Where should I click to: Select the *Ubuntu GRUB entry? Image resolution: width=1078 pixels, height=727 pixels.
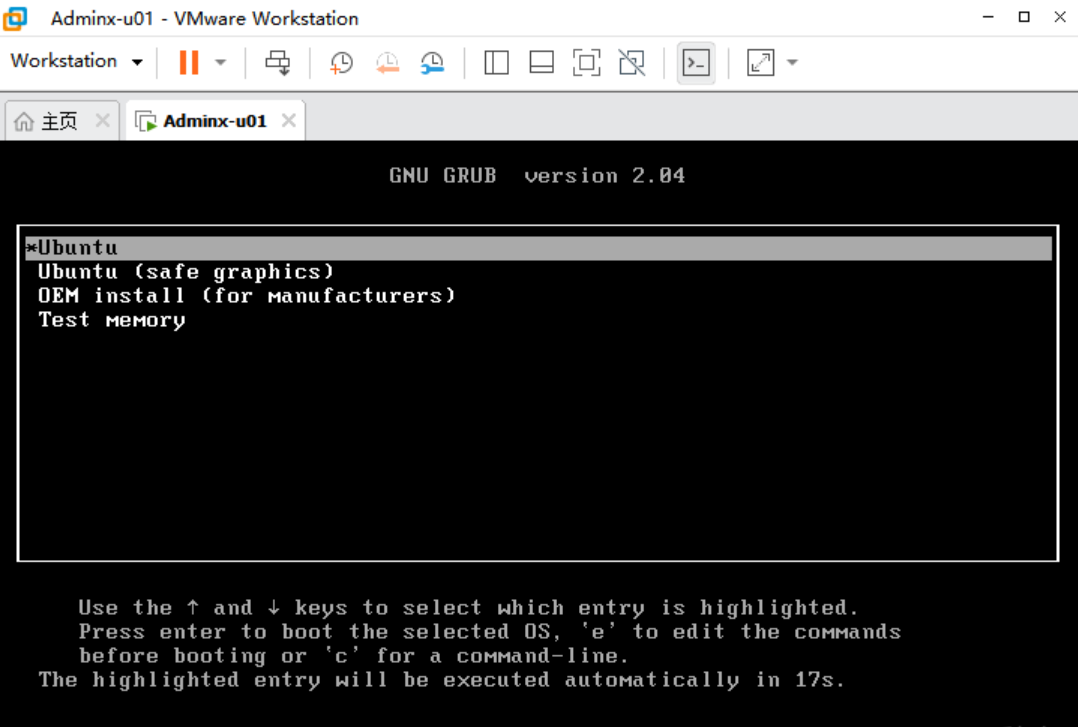pyautogui.click(x=538, y=248)
